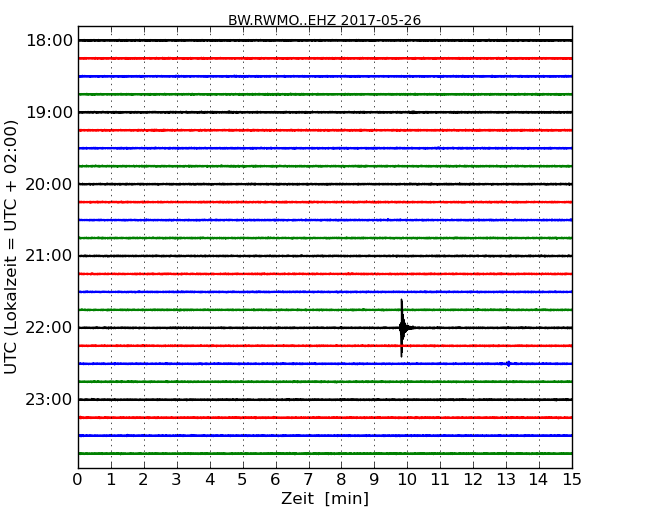Click the 21:00 time label
This screenshot has height=520, width=650.
[x=49, y=256]
